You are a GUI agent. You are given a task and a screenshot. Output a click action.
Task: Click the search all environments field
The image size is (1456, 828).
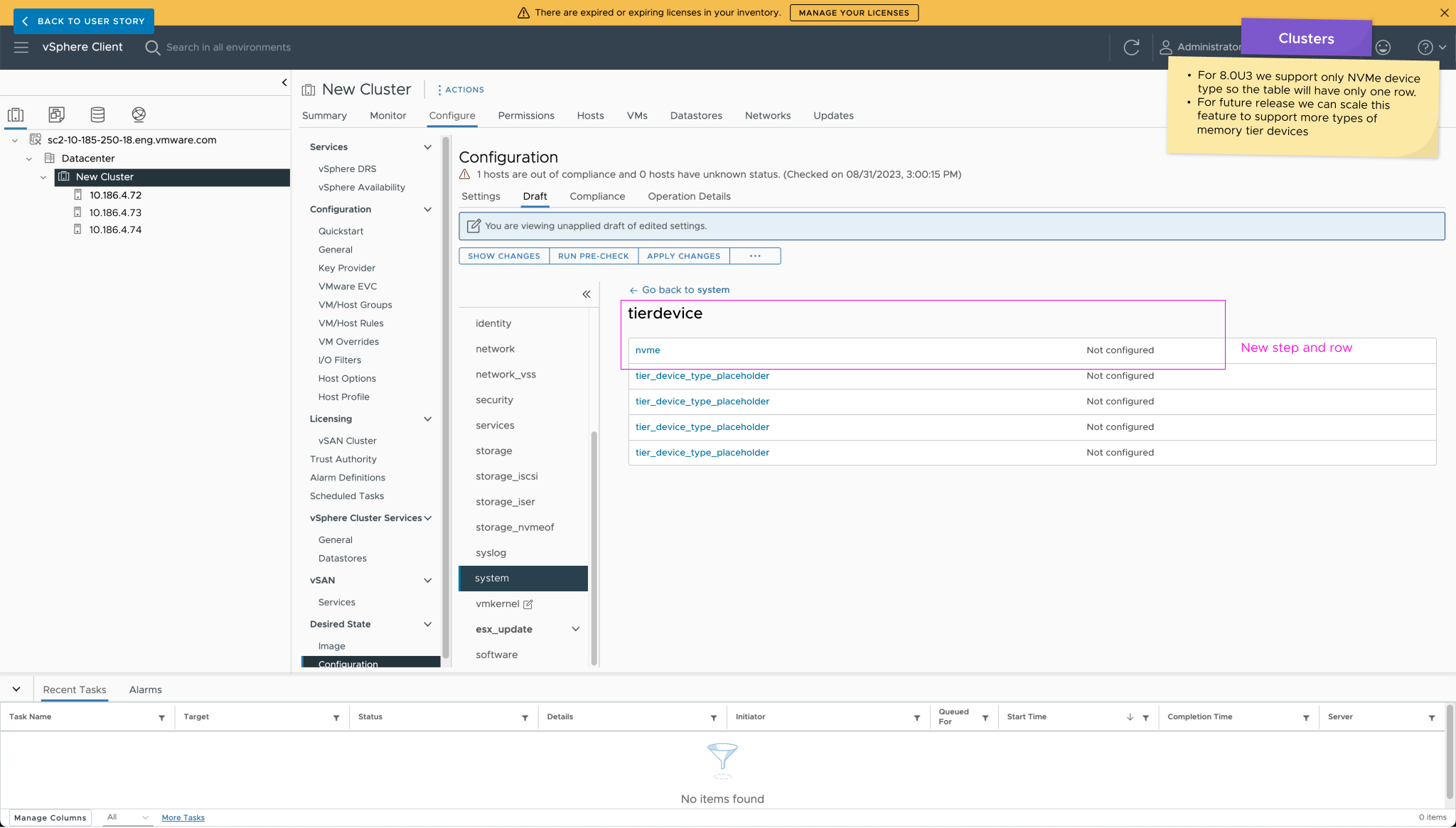click(x=228, y=47)
